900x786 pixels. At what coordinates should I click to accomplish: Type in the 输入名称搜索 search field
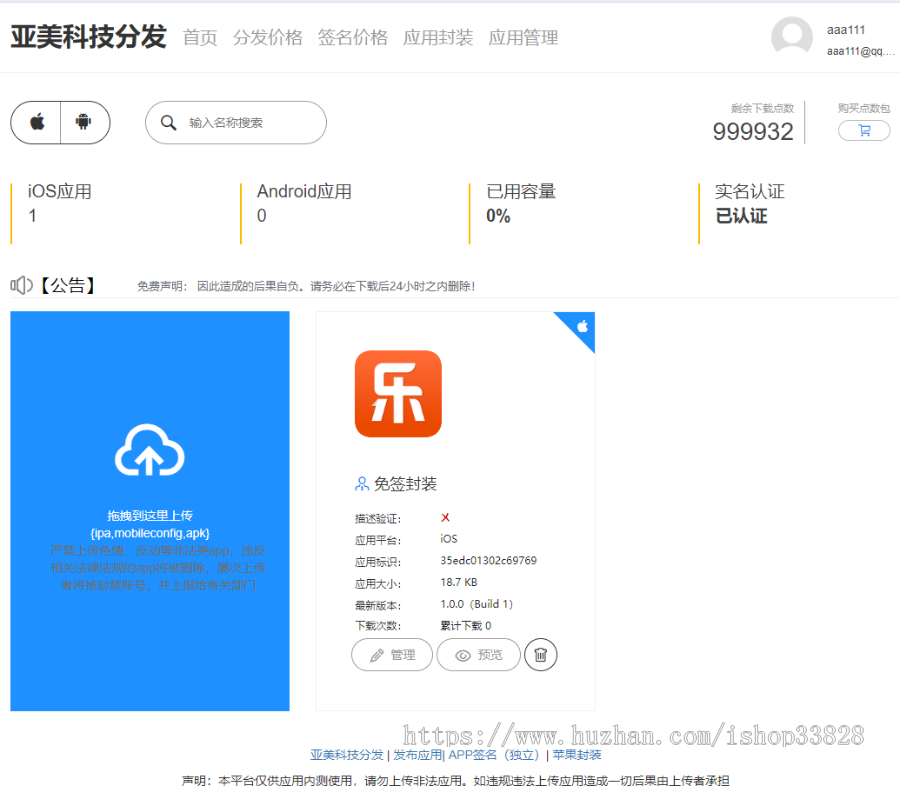[250, 123]
